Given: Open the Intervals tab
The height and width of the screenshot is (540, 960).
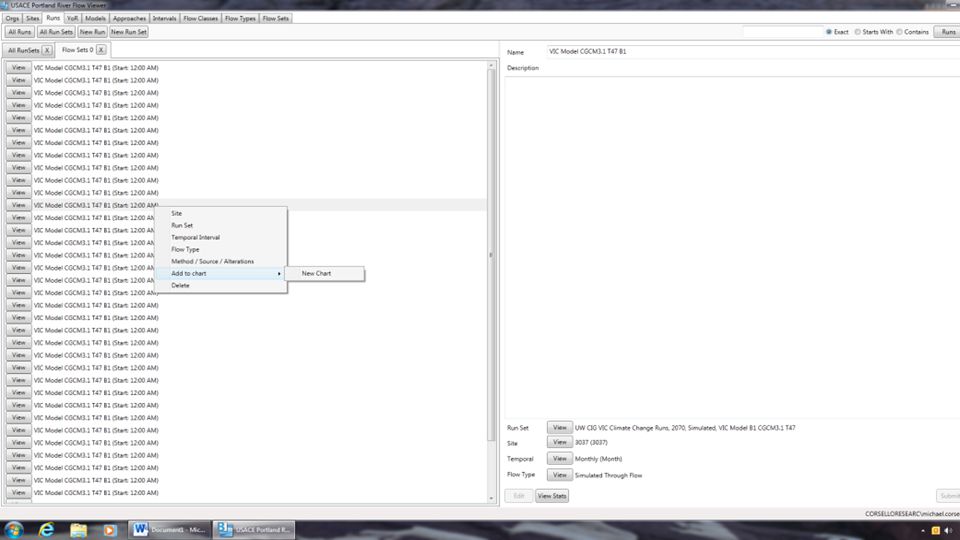Looking at the screenshot, I should pyautogui.click(x=164, y=18).
